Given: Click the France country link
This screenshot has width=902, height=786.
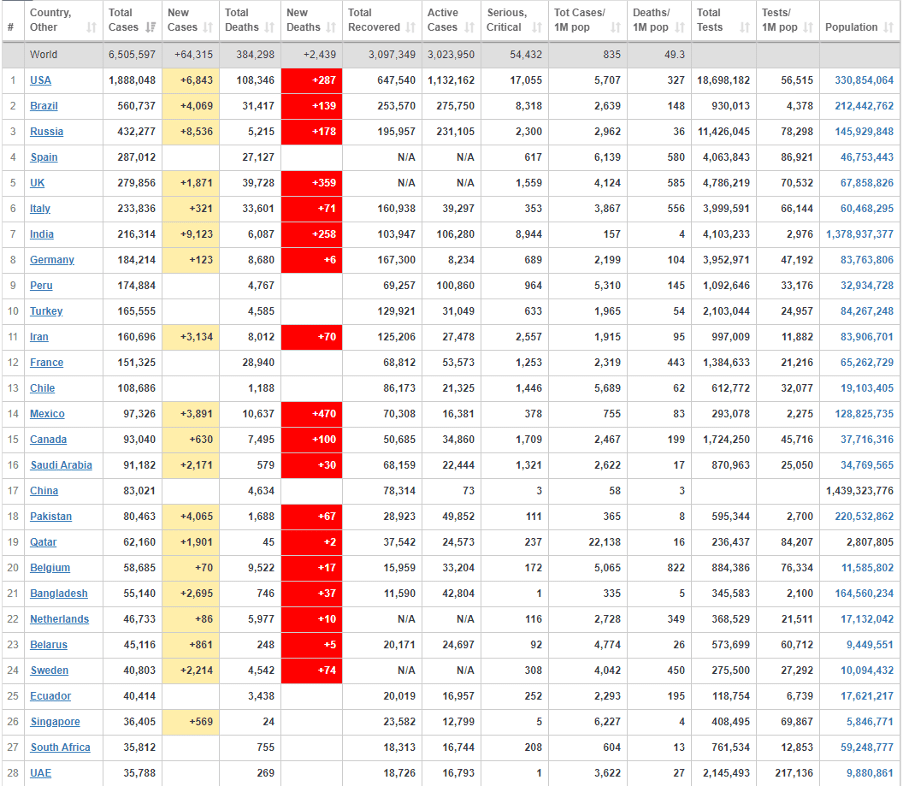Looking at the screenshot, I should click(47, 363).
